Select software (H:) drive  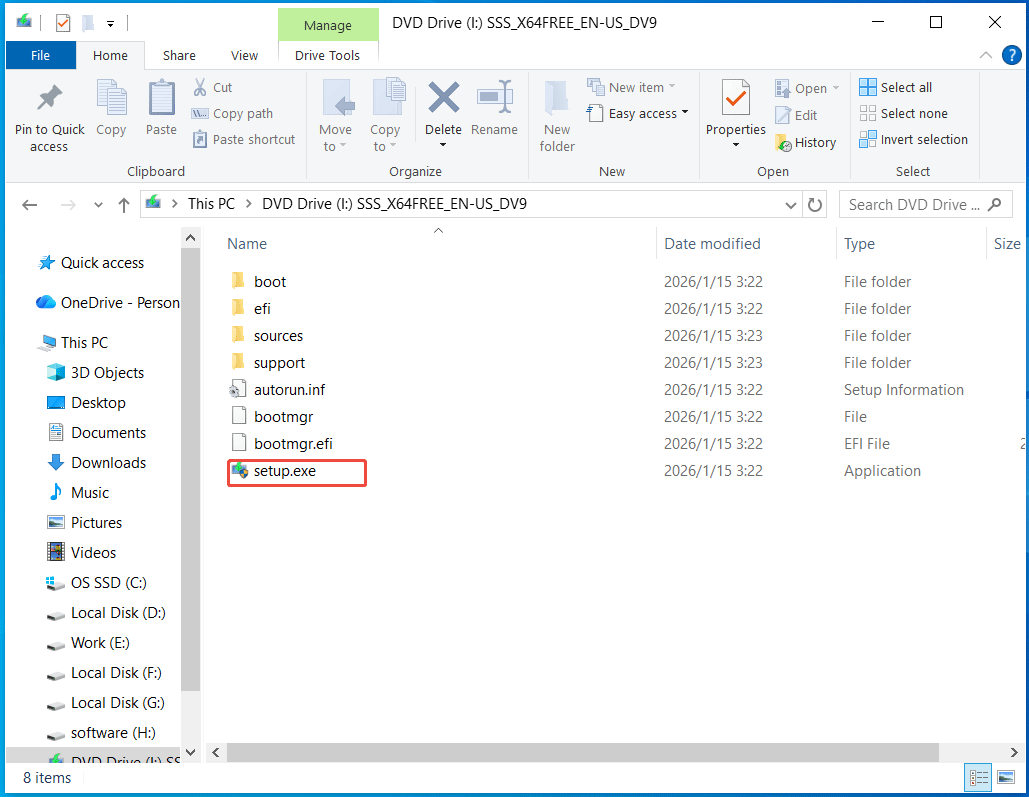tap(101, 733)
